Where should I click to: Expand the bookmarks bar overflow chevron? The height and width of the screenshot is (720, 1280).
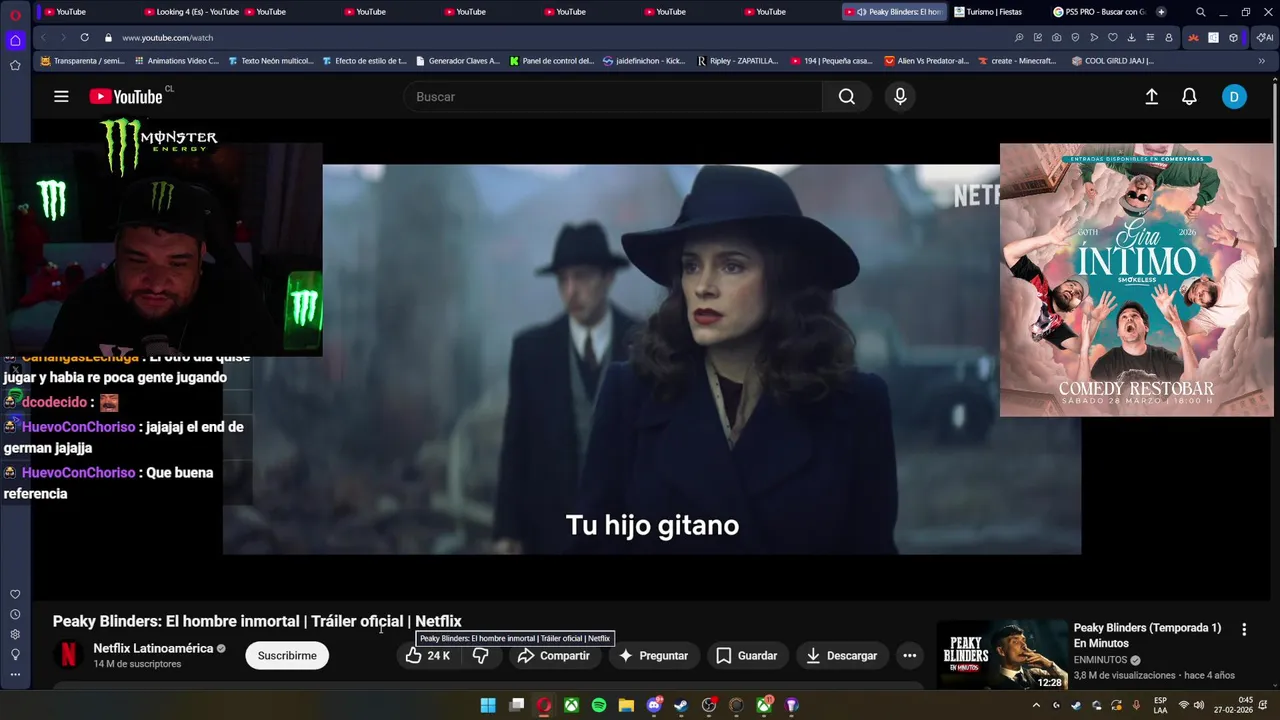(x=1262, y=61)
